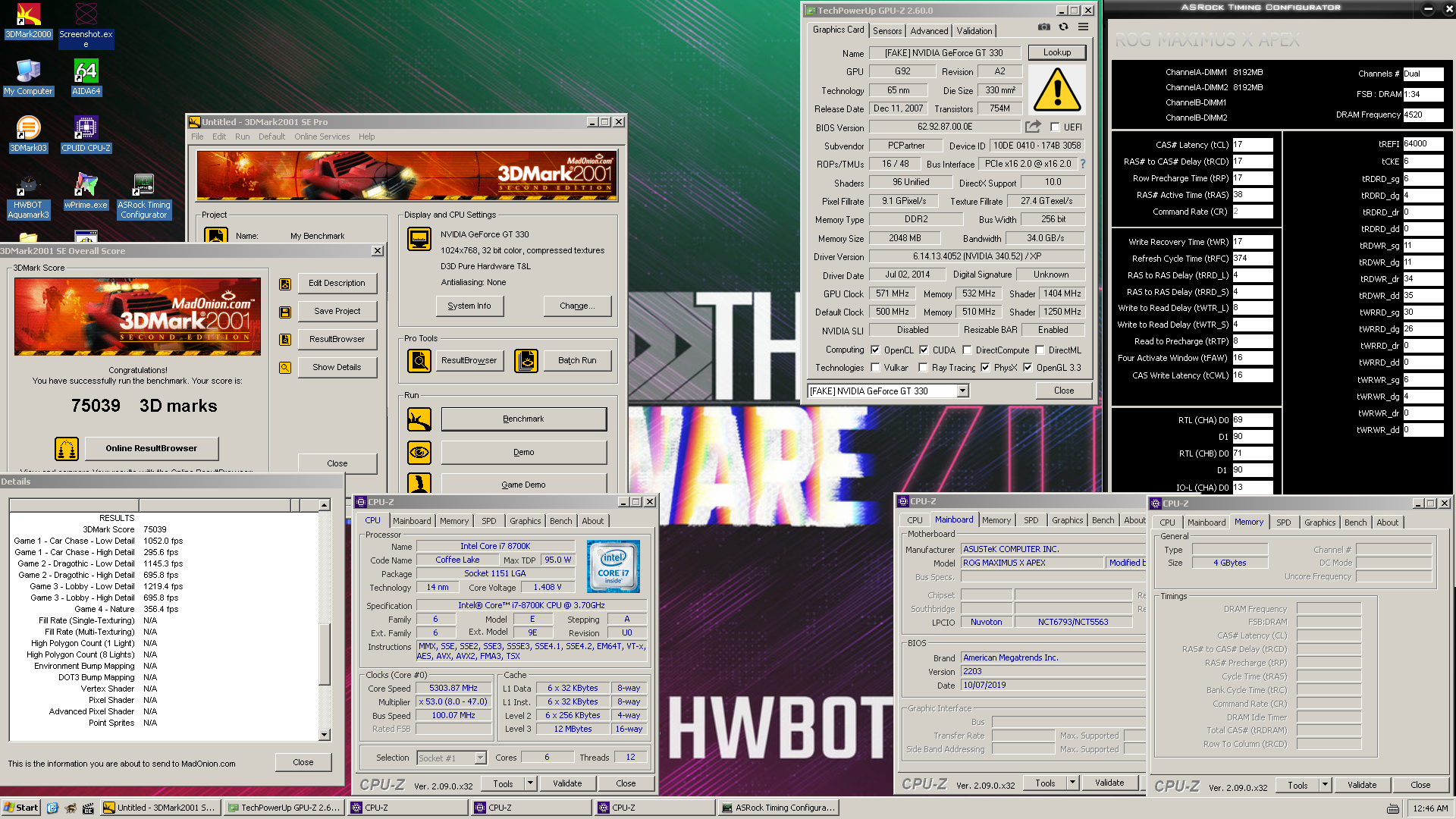
Task: Launch wPrime.exe from the desktop
Action: point(86,191)
